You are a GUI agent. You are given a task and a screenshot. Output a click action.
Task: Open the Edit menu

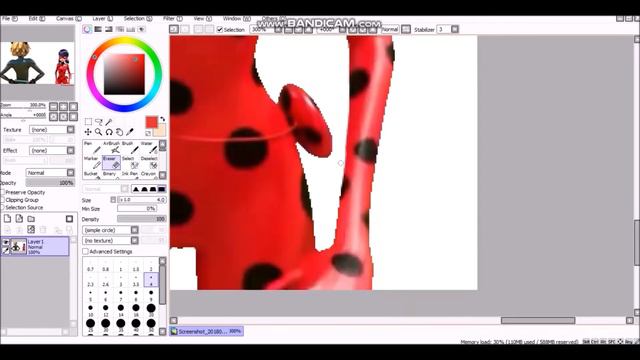[x=36, y=19]
